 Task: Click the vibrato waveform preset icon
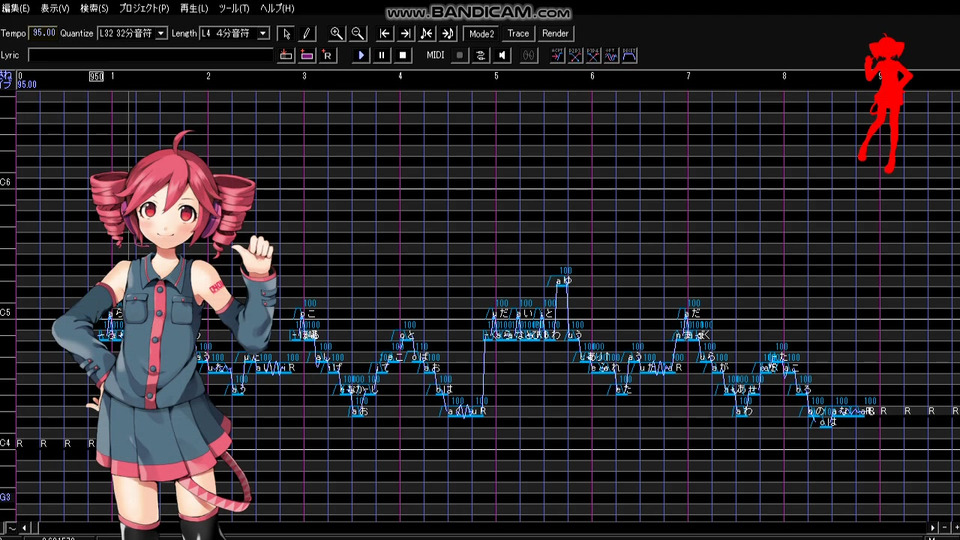pyautogui.click(x=611, y=55)
